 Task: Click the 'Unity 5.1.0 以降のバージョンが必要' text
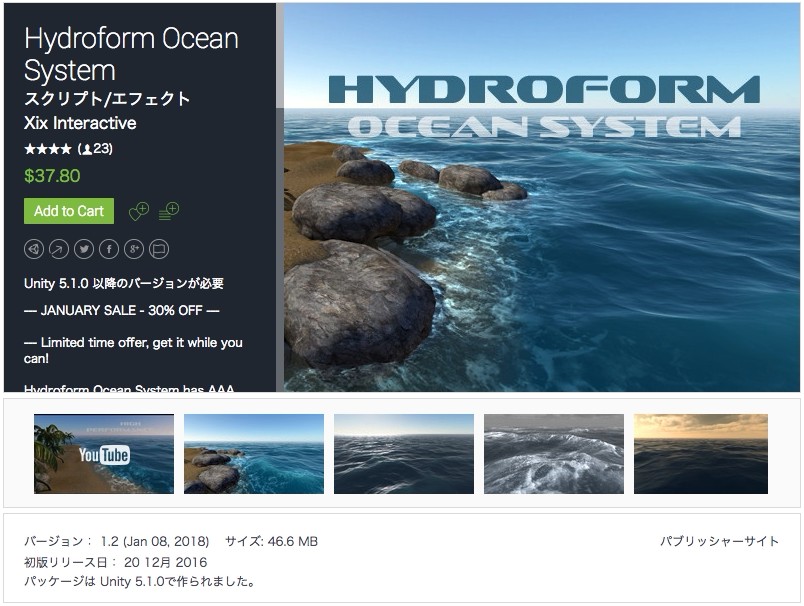pos(124,284)
